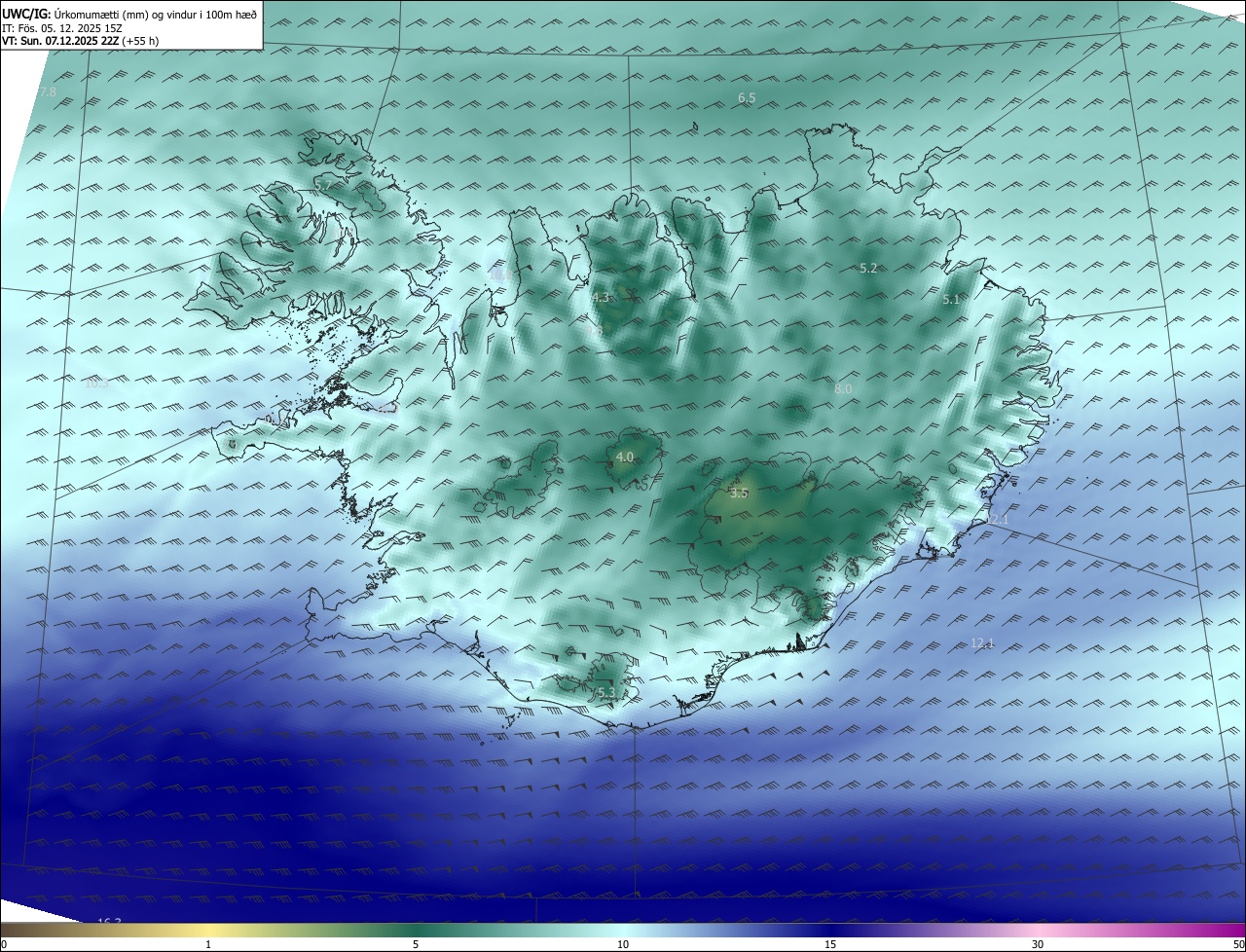The width and height of the screenshot is (1246, 952).
Task: Click the 5 tick on the colour scale
Action: 416,944
